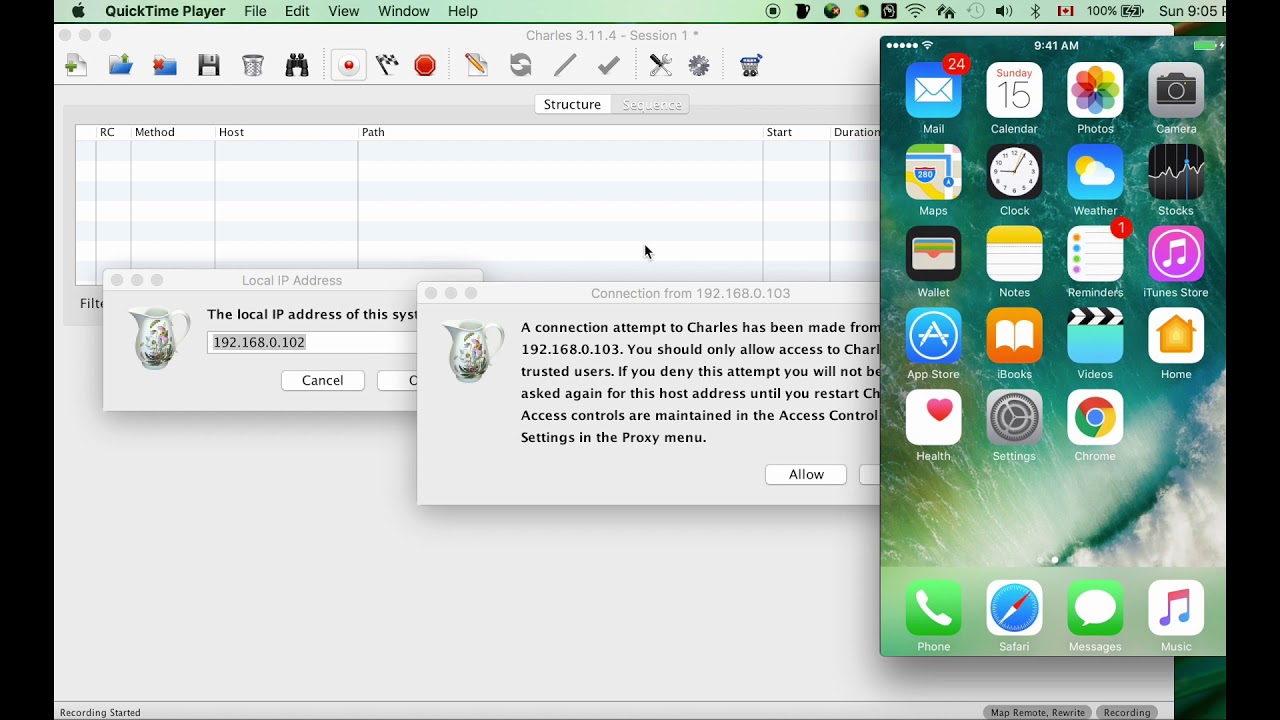The height and width of the screenshot is (720, 1280).
Task: Click the Open Session folder icon
Action: [x=120, y=66]
